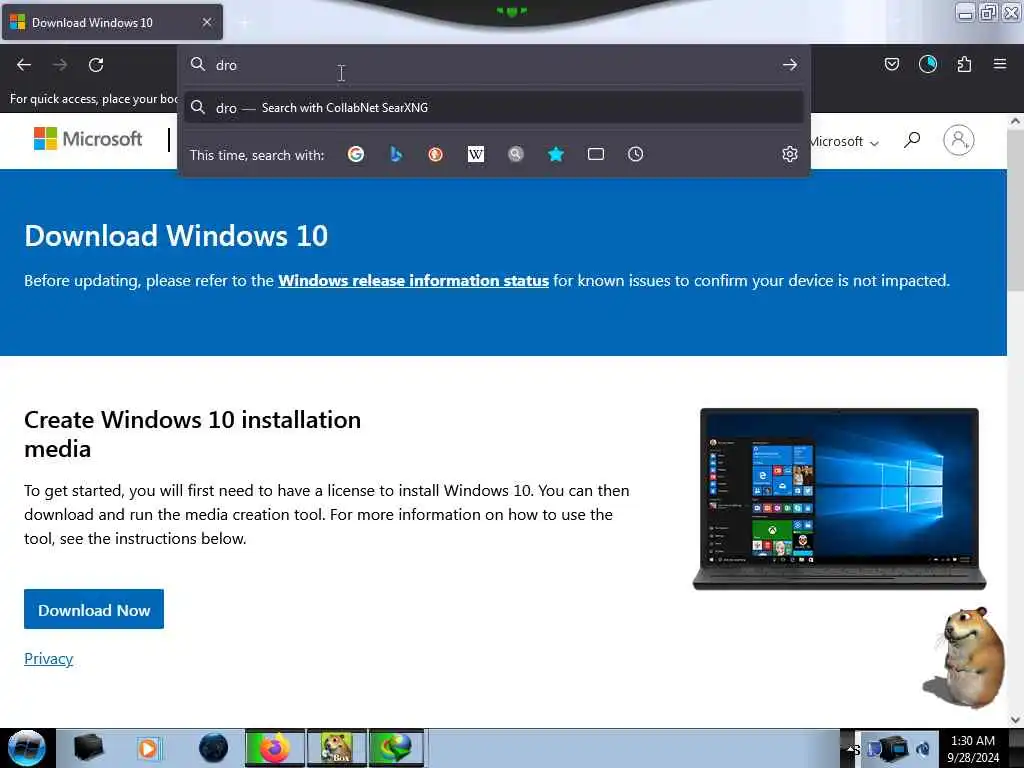Open the dark globe taskbar icon

click(x=213, y=748)
